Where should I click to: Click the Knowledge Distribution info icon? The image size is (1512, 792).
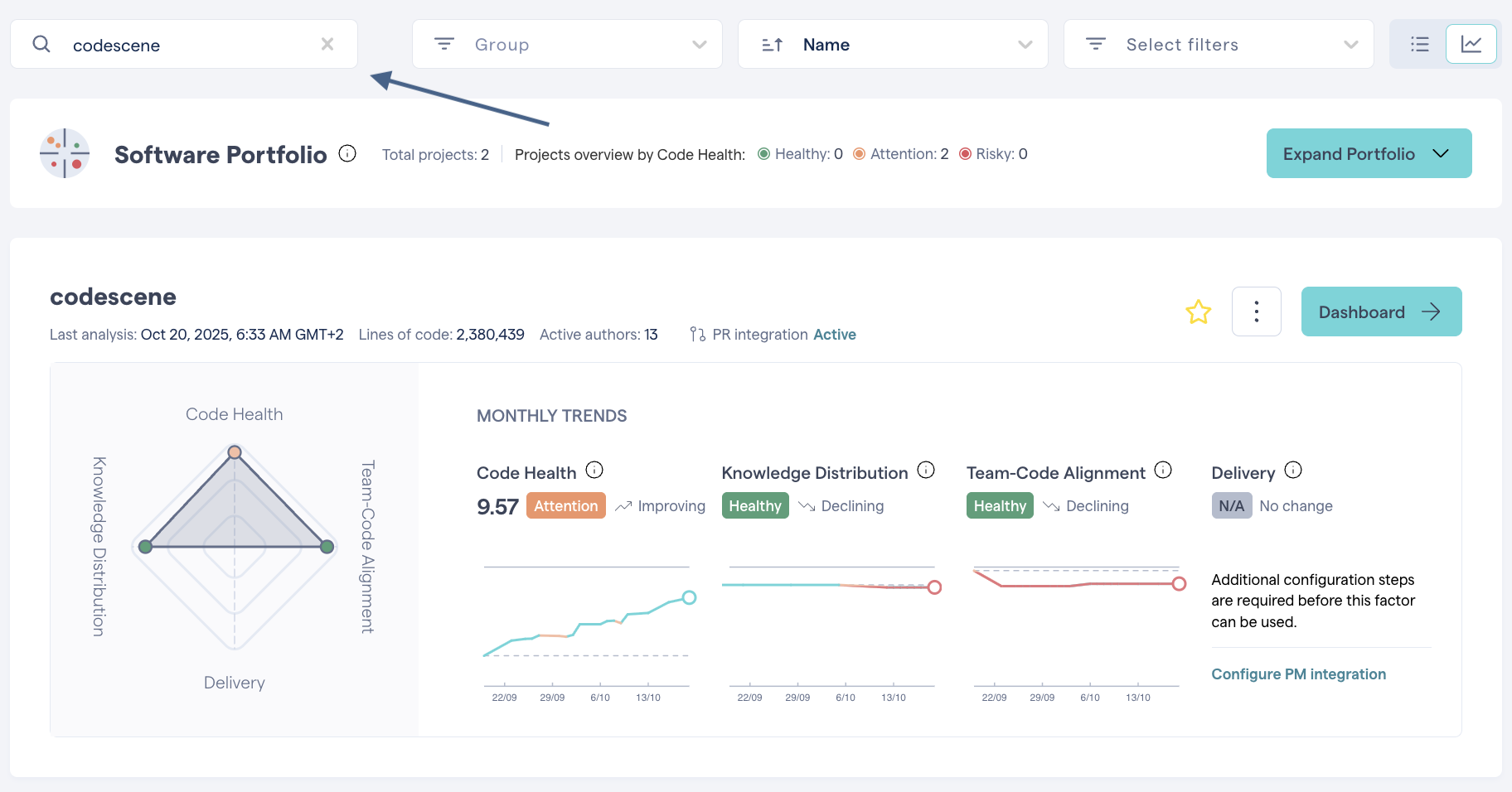point(926,469)
